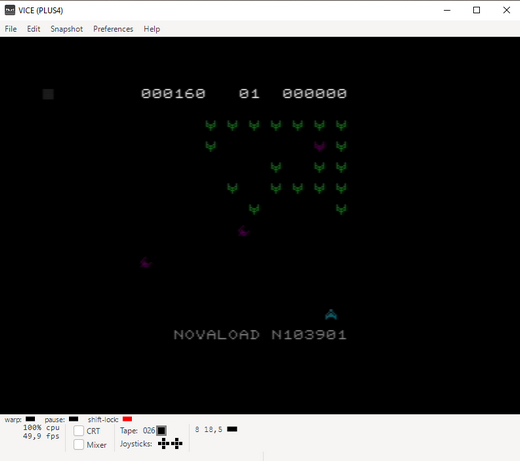Click the Joysticks: label
Screen dimensions: 520x461
[136, 444]
